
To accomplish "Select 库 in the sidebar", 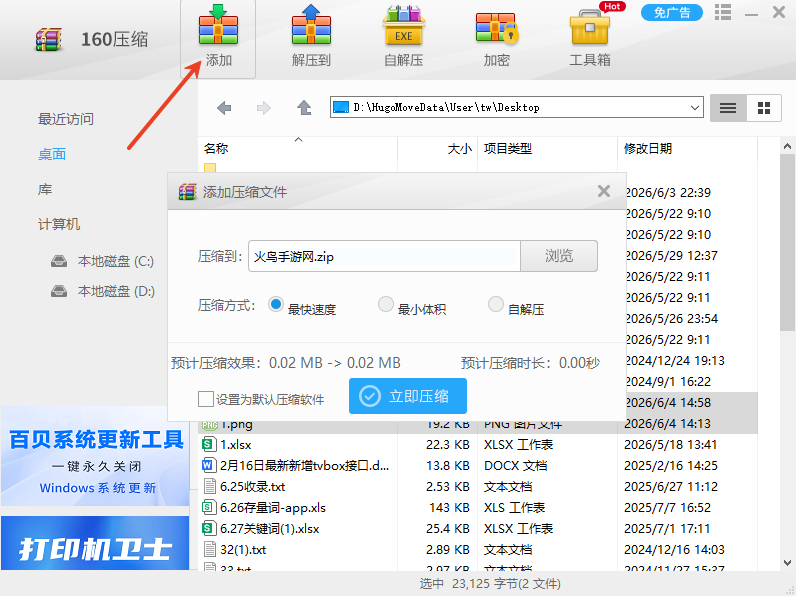I will click(x=45, y=189).
